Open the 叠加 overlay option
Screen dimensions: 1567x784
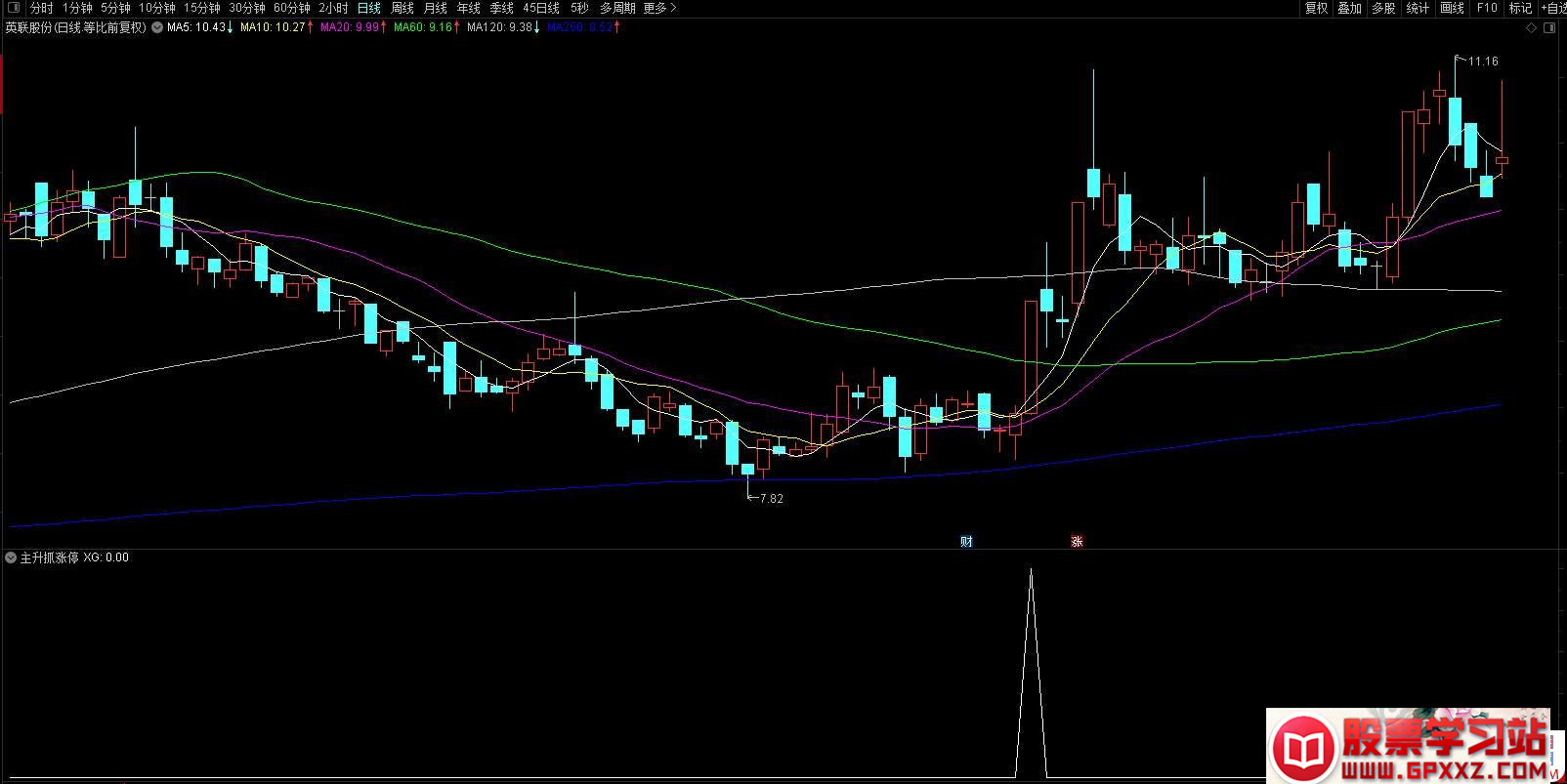(1349, 8)
